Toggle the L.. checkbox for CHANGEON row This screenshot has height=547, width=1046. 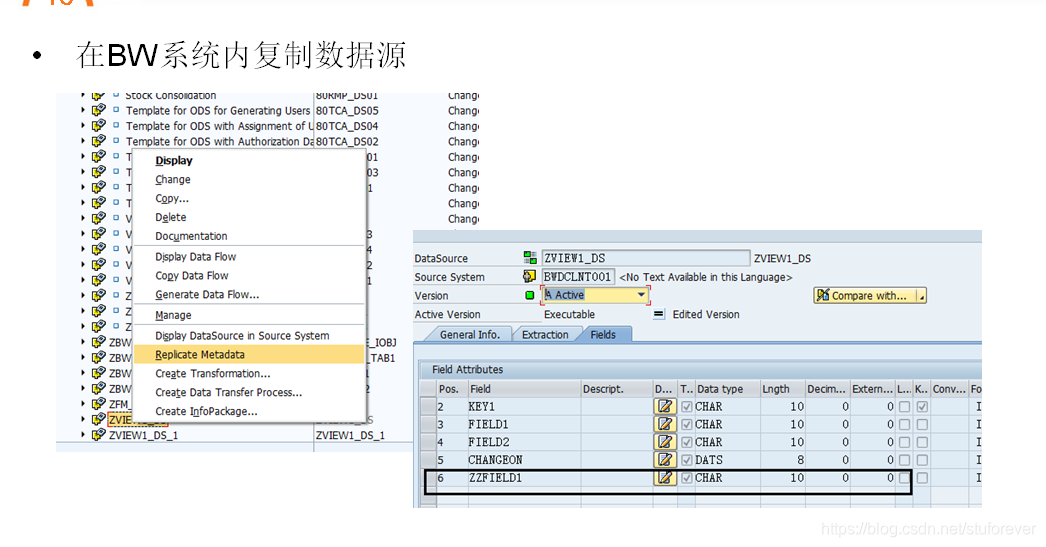point(904,460)
